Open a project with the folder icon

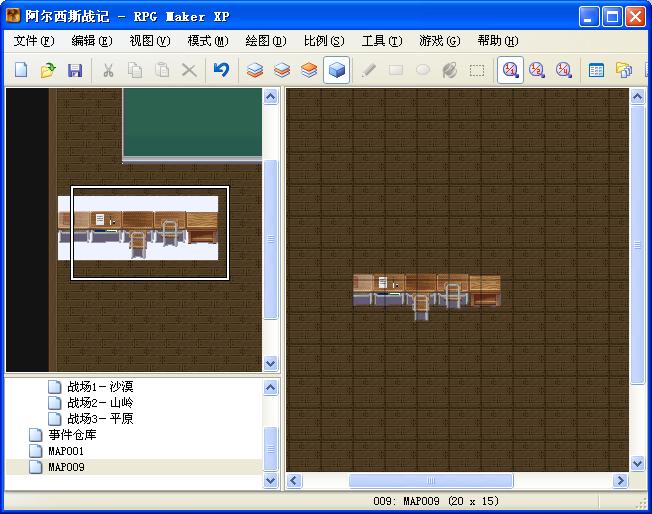(x=48, y=70)
